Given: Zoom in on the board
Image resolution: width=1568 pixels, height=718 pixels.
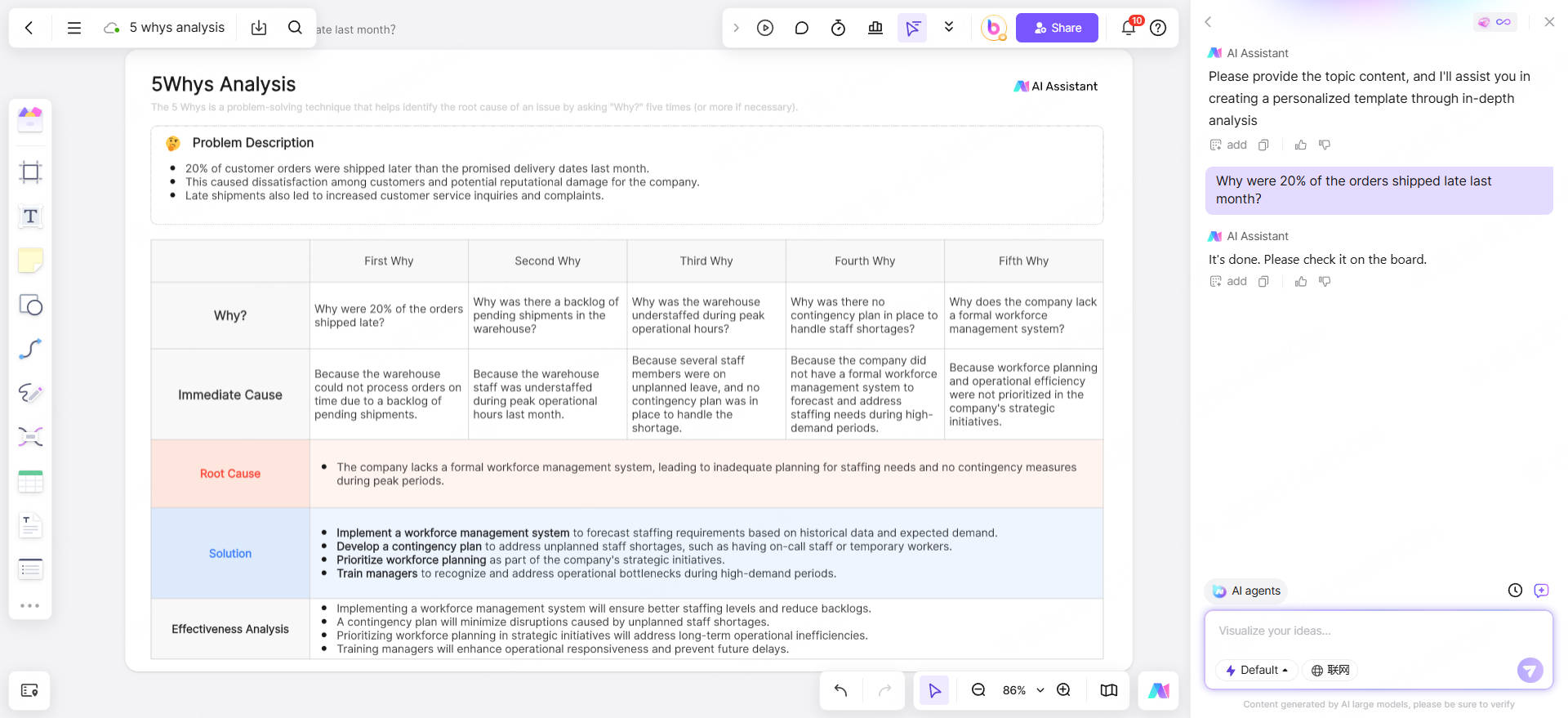Looking at the screenshot, I should 1063,690.
